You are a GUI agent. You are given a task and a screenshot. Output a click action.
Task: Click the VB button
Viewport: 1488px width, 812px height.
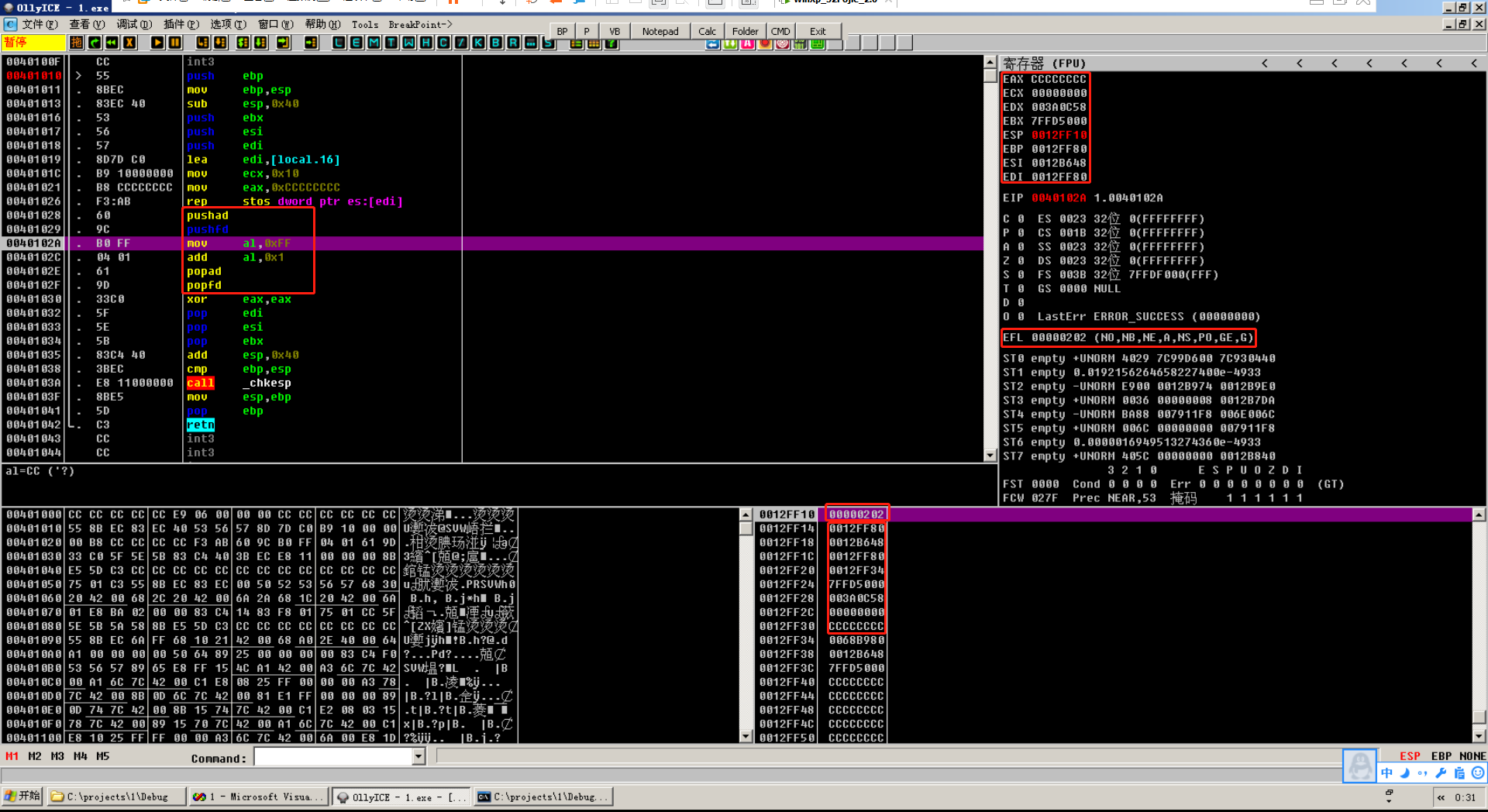[x=615, y=31]
